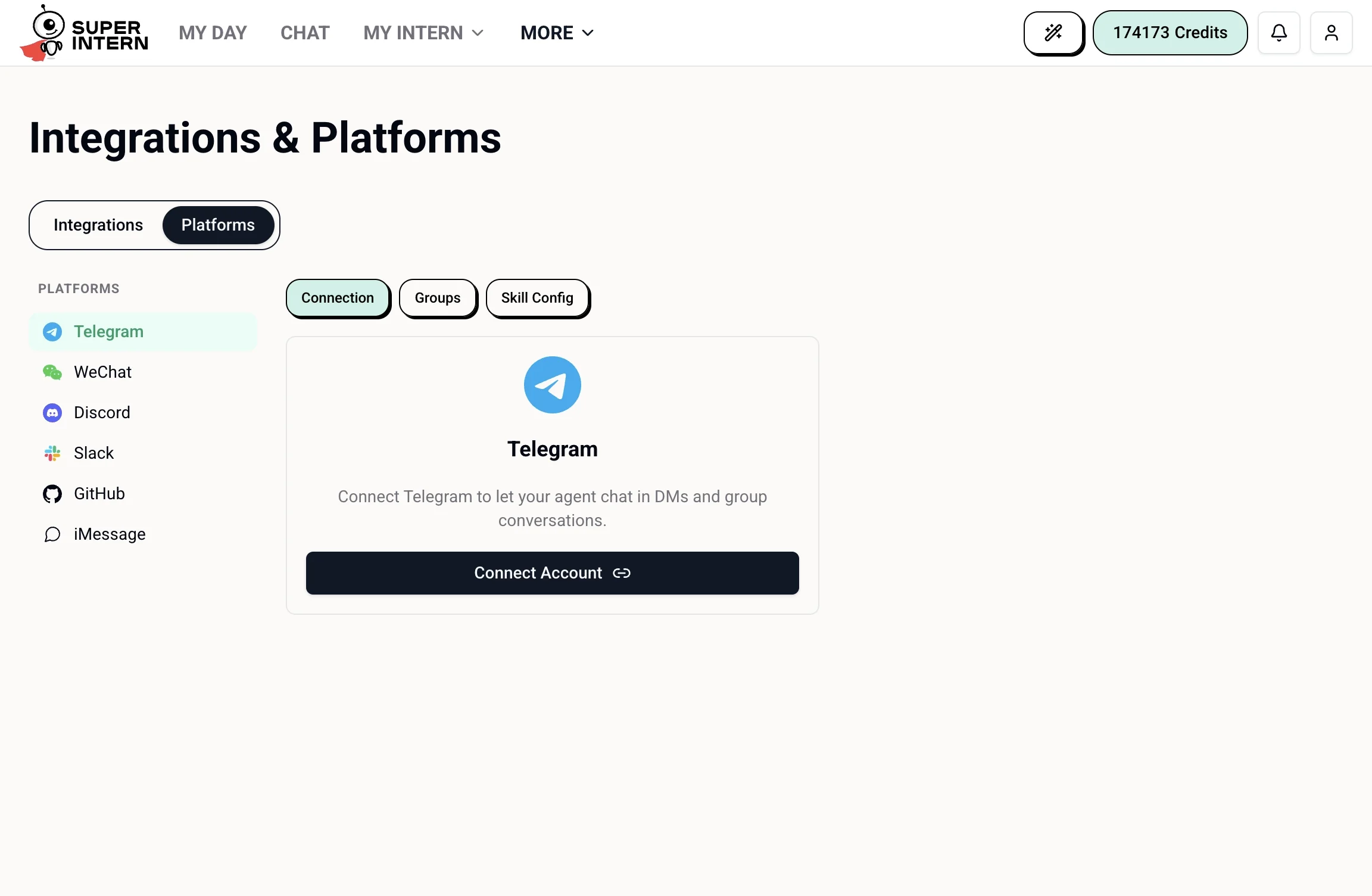Open the MORE menu label
The height and width of the screenshot is (896, 1372).
pos(547,33)
